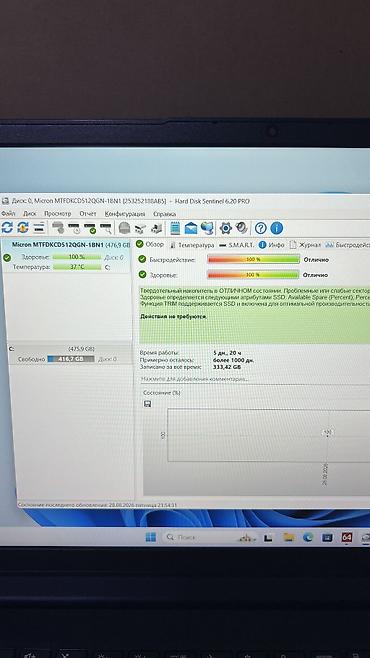Click the orange-blue refresh all icon
The image size is (370, 658).
23,228
